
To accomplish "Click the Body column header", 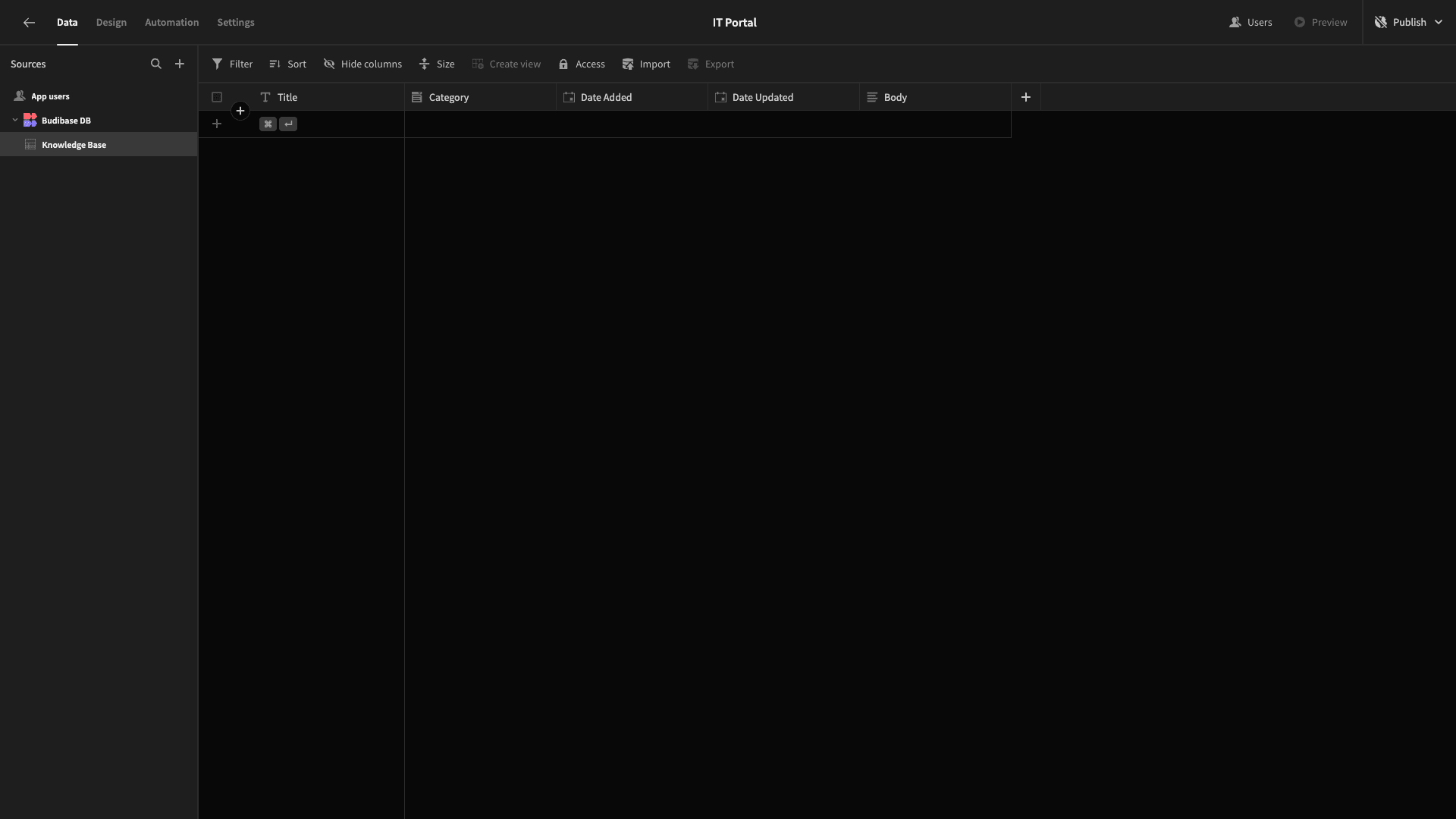I will point(935,97).
